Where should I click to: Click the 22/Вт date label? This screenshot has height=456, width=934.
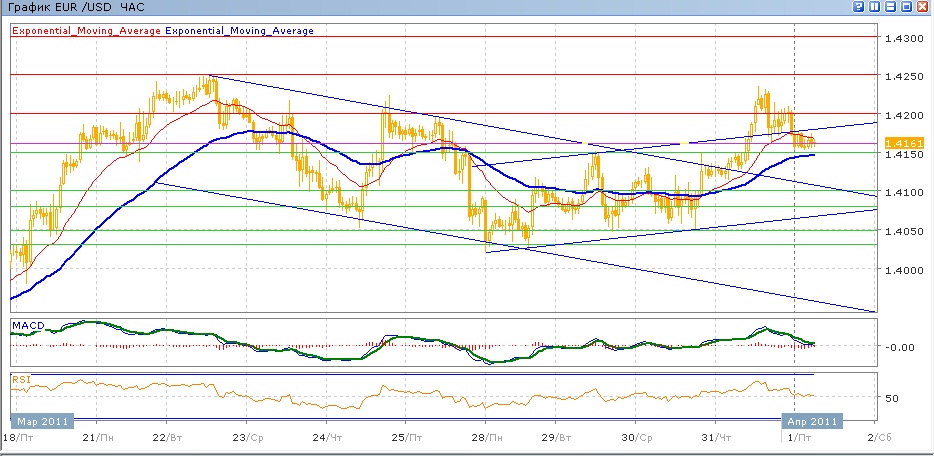coord(167,438)
